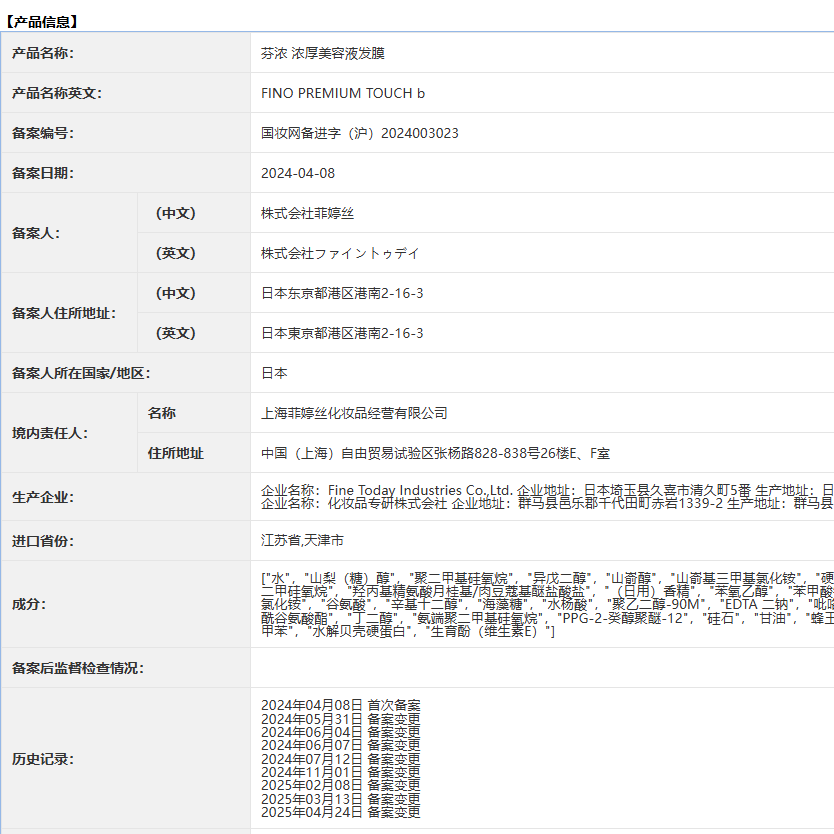Click product name value 芬浓 浓厚美容液发膜
The height and width of the screenshot is (834, 834).
[x=323, y=53]
